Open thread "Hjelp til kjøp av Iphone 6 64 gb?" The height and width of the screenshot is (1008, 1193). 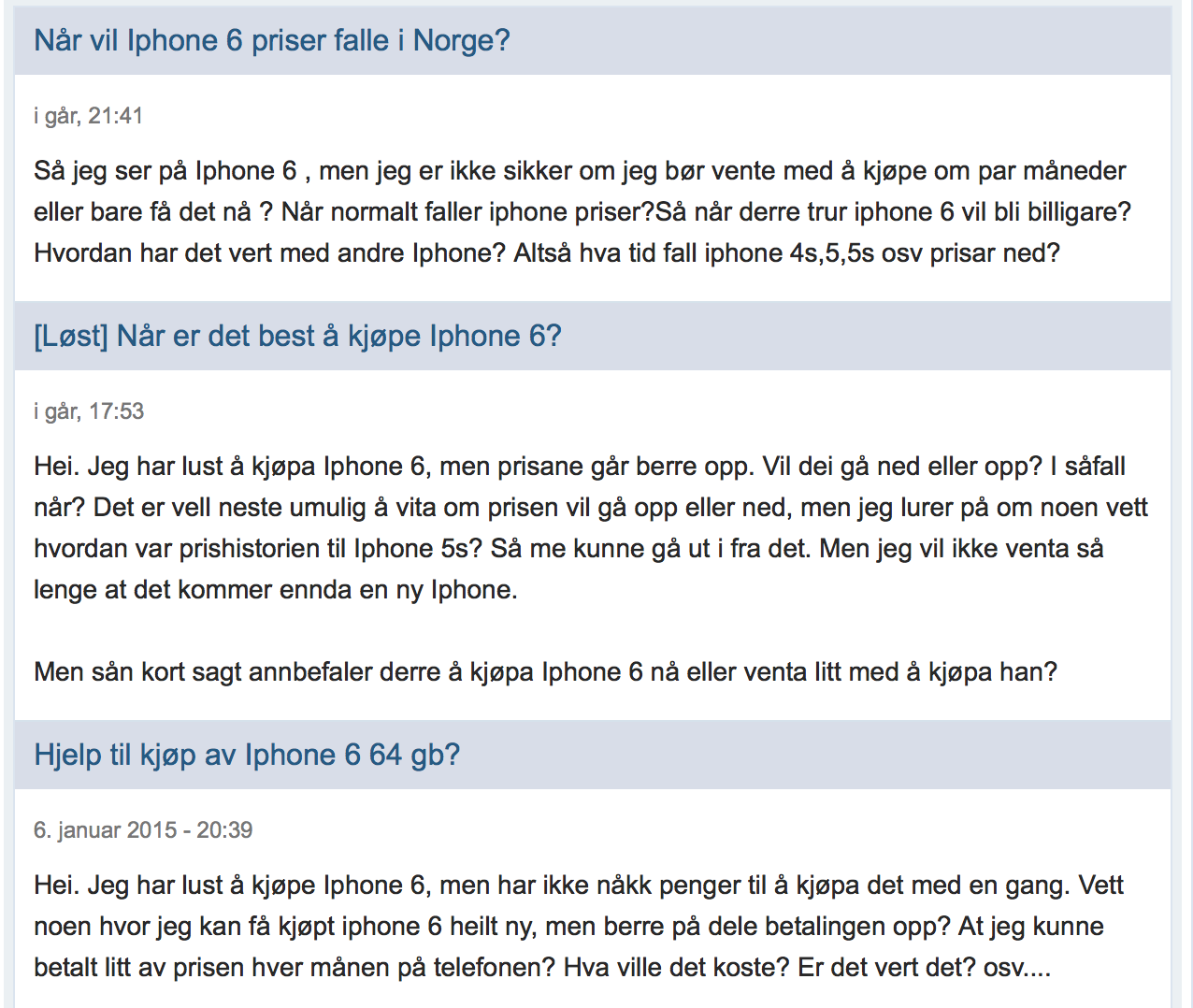[x=247, y=755]
